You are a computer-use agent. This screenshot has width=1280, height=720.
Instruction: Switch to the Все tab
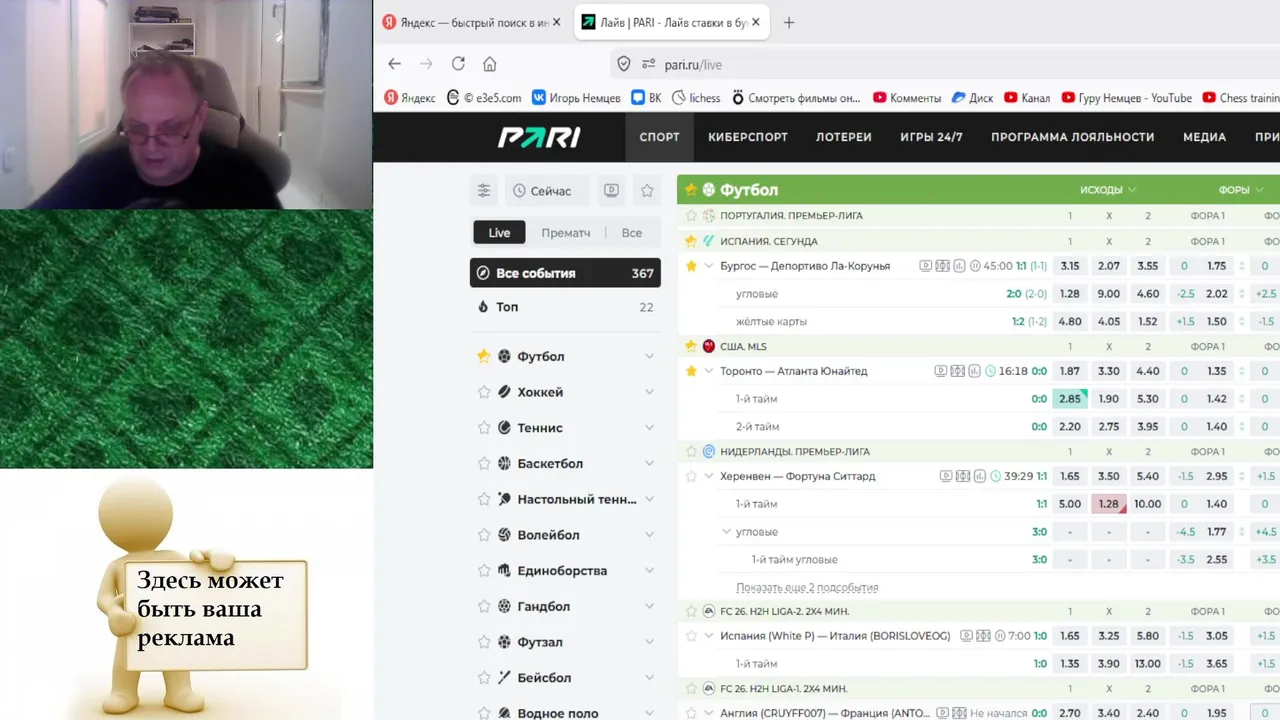coord(632,232)
